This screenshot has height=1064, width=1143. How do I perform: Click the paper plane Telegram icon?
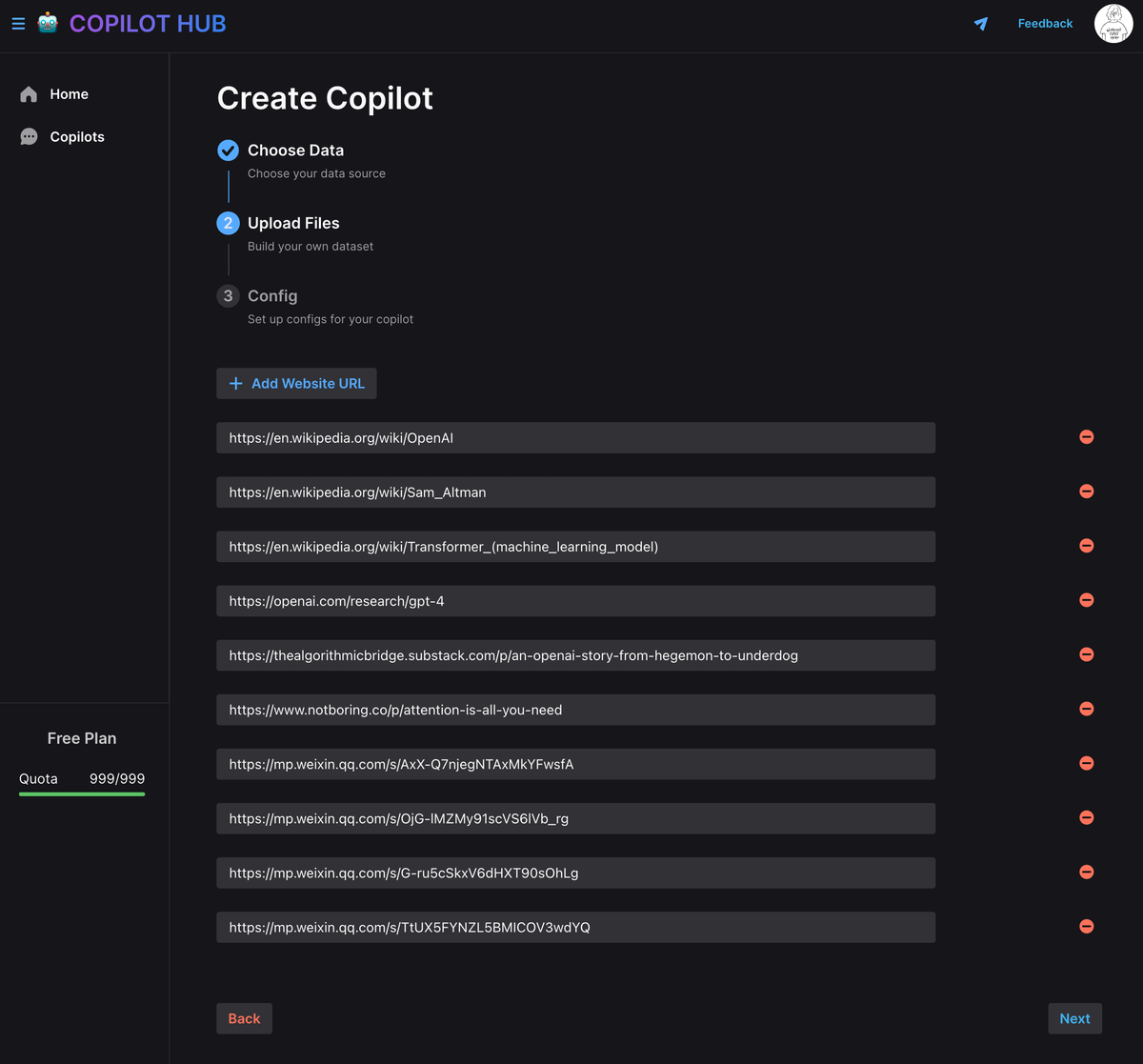tap(981, 24)
